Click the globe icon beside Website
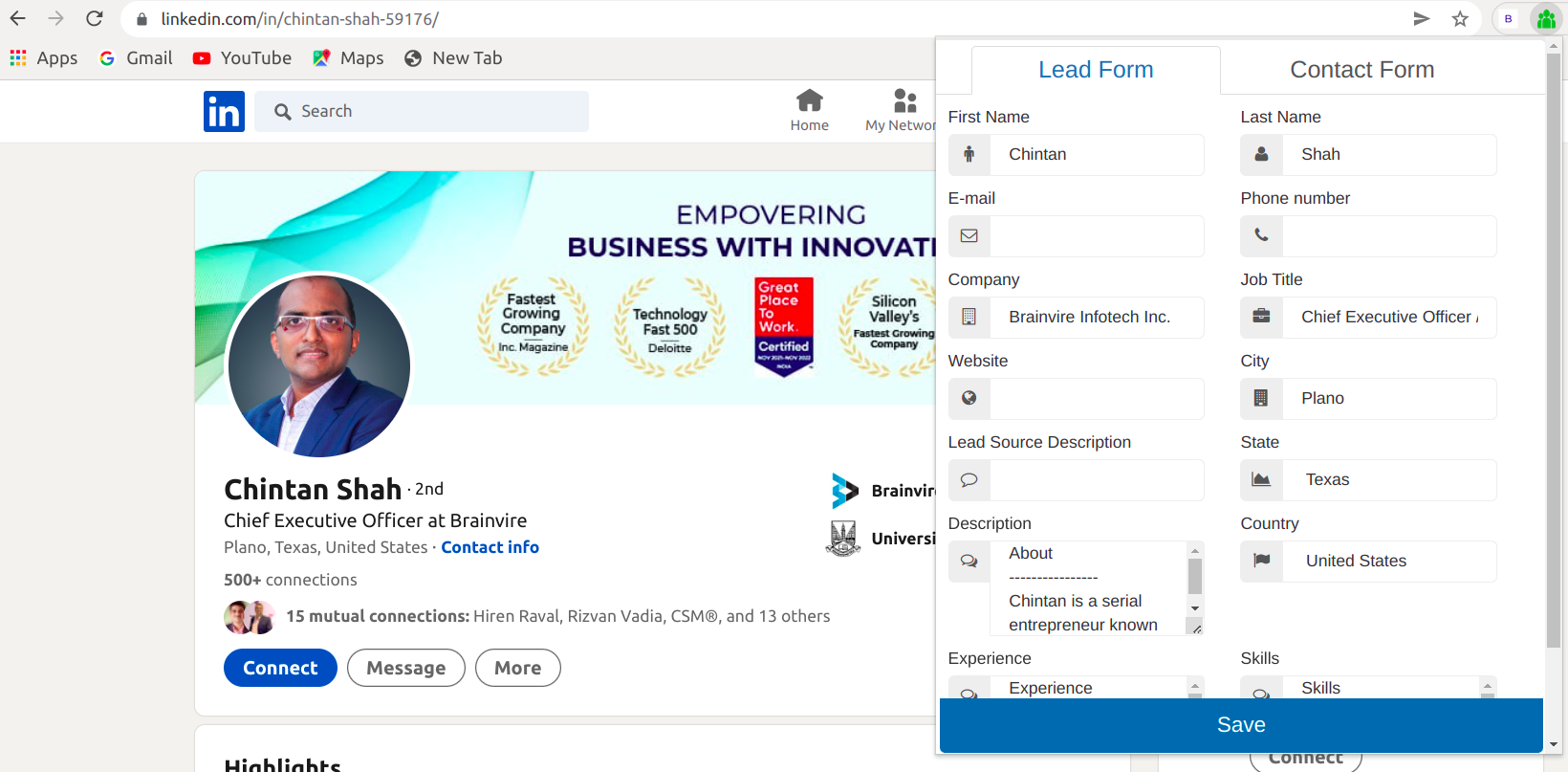1568x772 pixels. [969, 399]
